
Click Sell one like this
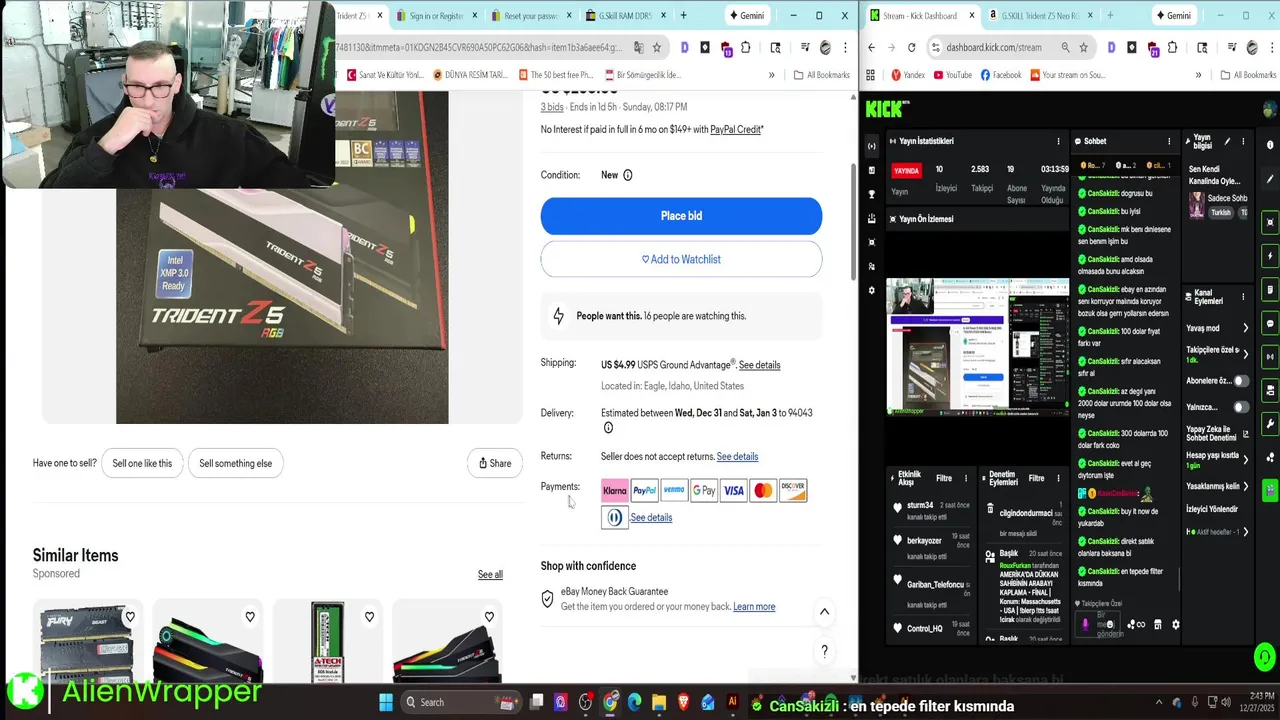click(x=142, y=463)
